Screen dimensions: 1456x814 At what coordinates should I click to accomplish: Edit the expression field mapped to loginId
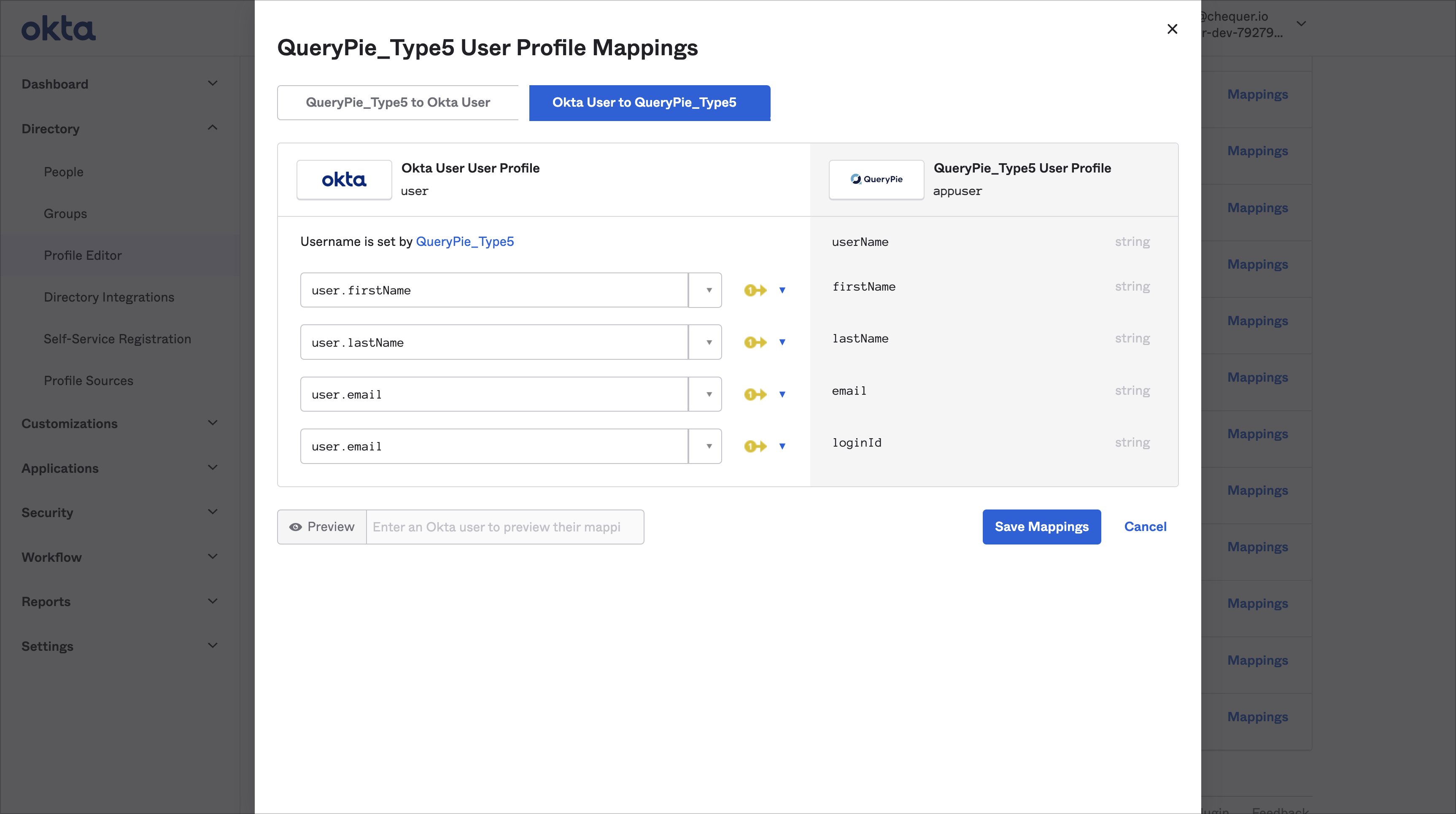tap(494, 446)
